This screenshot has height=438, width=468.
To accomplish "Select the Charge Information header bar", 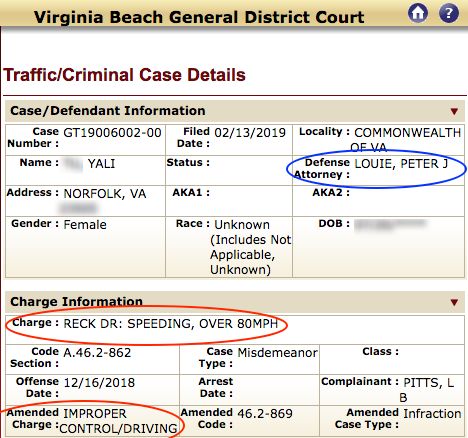I will (x=235, y=302).
